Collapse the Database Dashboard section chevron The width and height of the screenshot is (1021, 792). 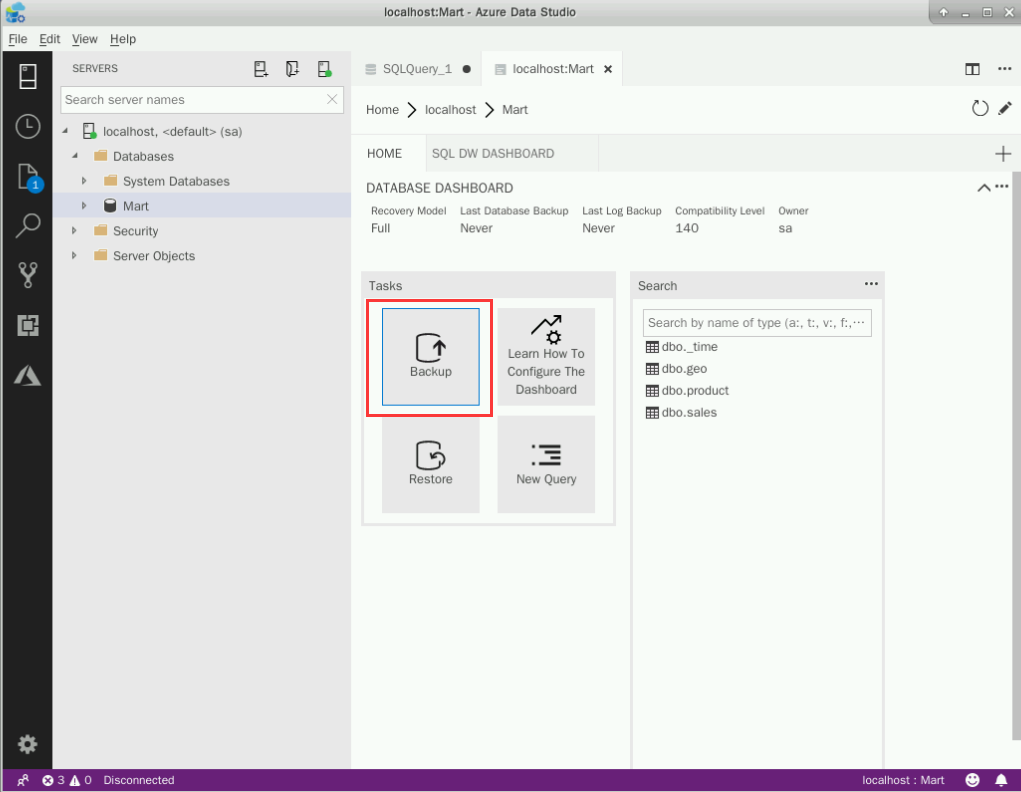click(x=983, y=187)
